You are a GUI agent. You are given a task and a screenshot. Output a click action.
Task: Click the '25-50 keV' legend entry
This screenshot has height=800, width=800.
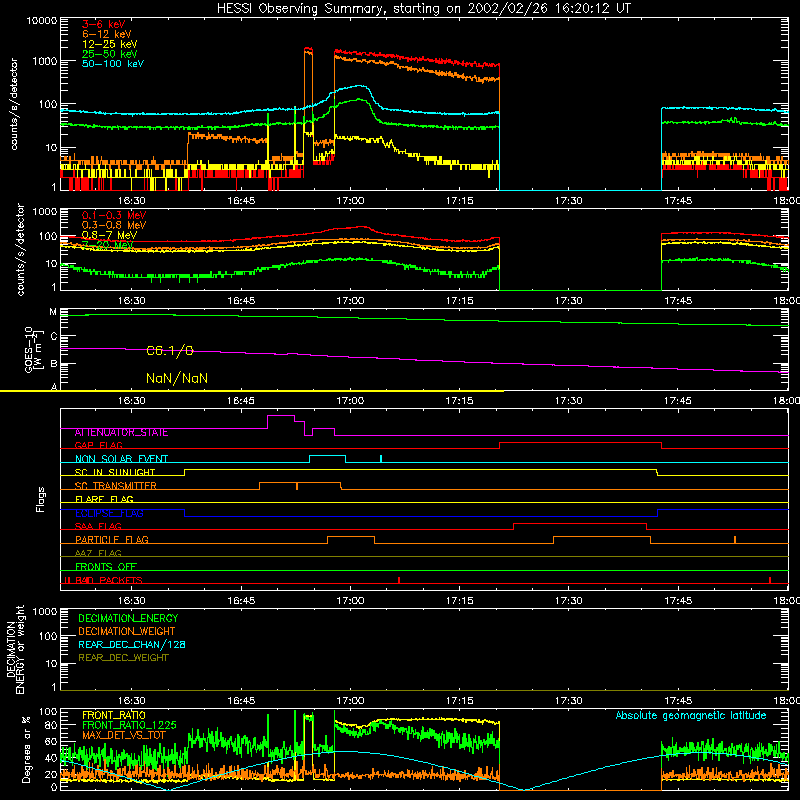click(x=110, y=54)
